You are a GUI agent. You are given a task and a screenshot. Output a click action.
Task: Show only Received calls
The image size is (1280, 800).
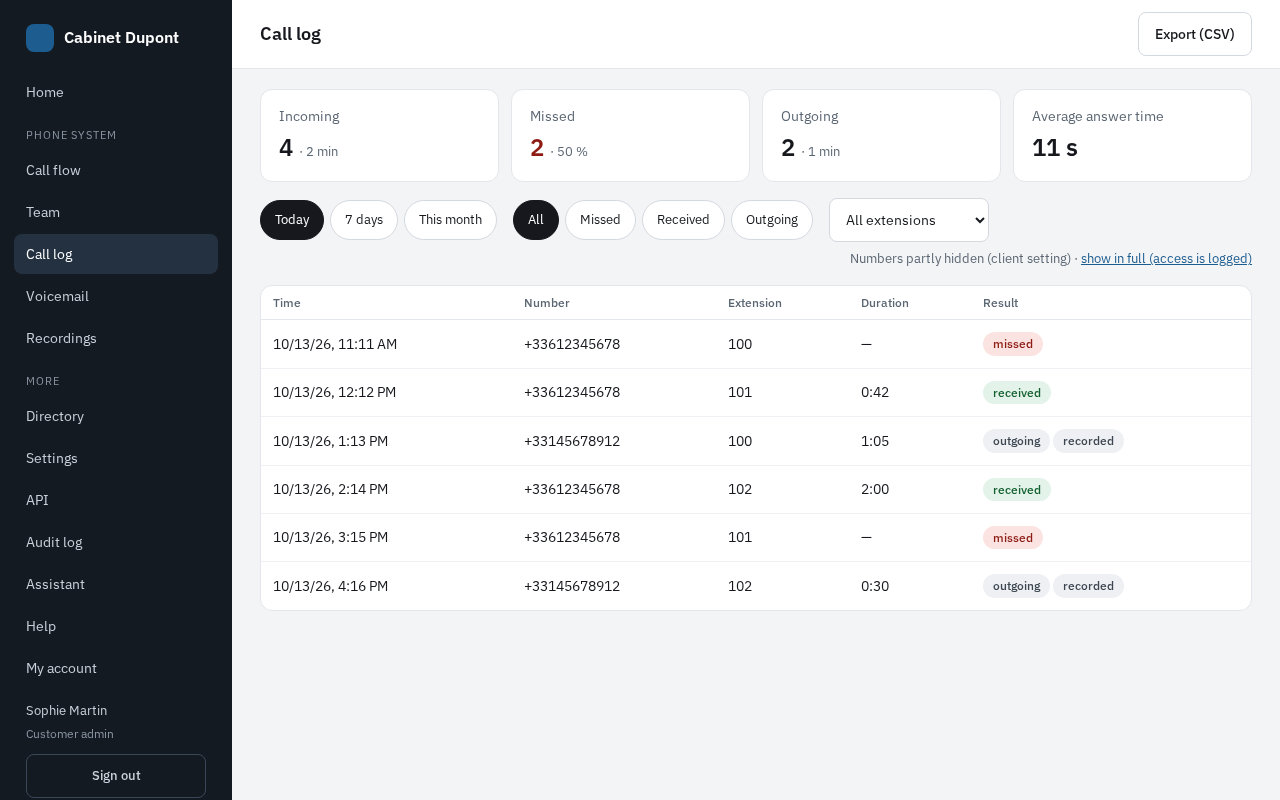[x=683, y=220]
